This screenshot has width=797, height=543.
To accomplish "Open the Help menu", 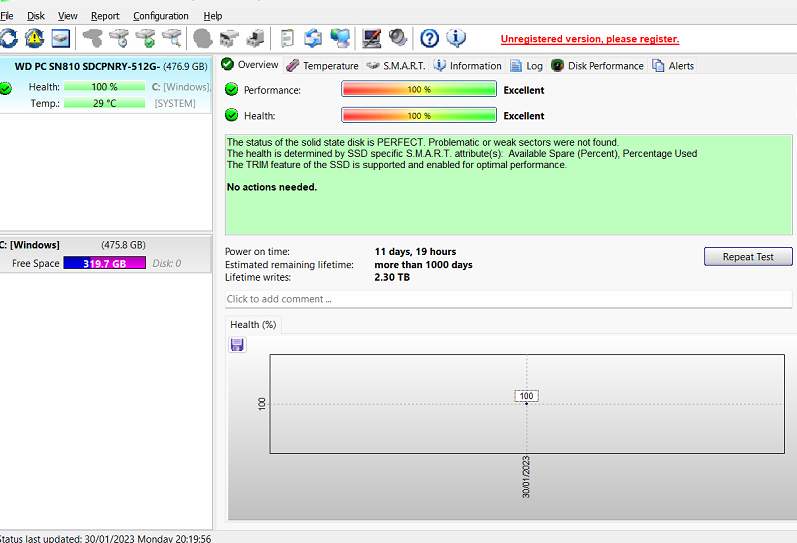I will (212, 16).
